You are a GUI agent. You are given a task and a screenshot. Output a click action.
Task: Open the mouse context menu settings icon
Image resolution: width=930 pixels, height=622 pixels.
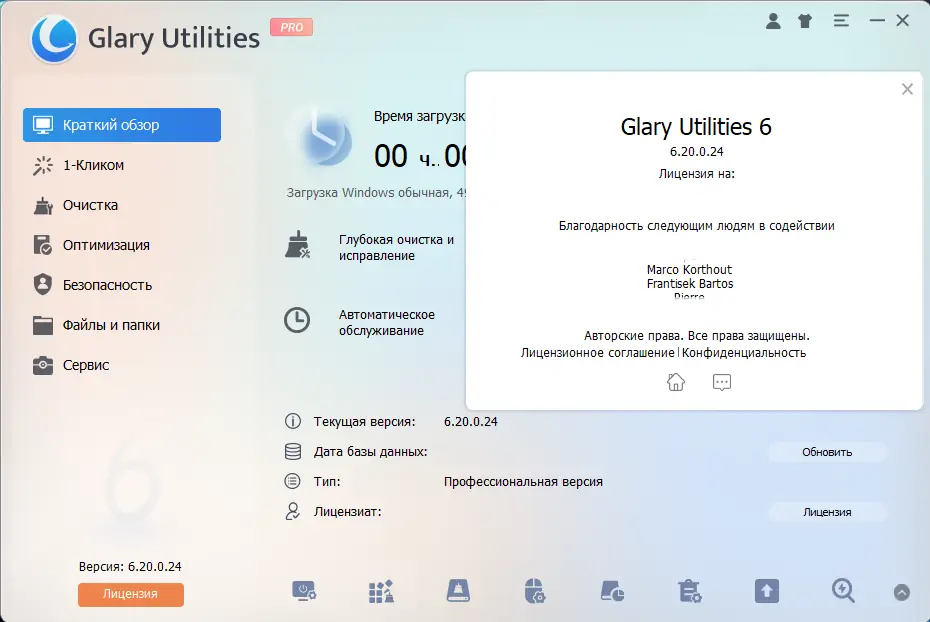[535, 591]
